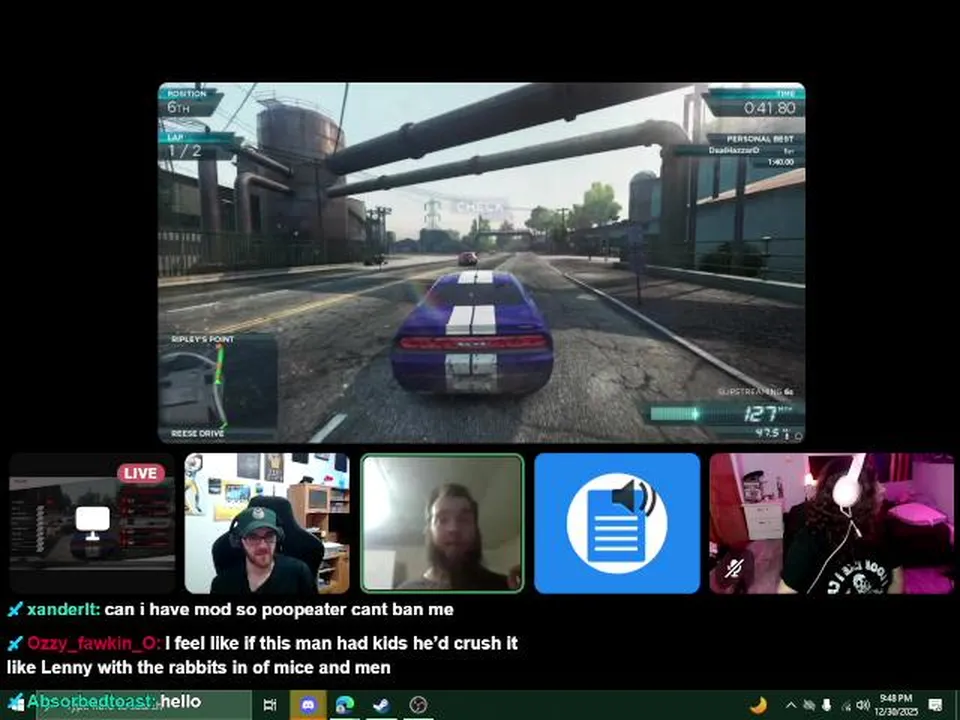The image size is (960, 720).
Task: Click username Ozzy_fawkin_O in chat
Action: pyautogui.click(x=94, y=643)
